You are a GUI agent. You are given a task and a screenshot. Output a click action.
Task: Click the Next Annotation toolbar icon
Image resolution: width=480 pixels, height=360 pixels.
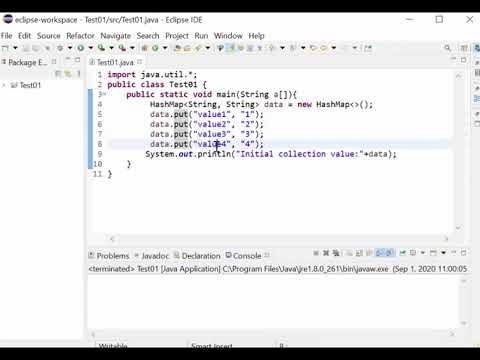(x=272, y=48)
